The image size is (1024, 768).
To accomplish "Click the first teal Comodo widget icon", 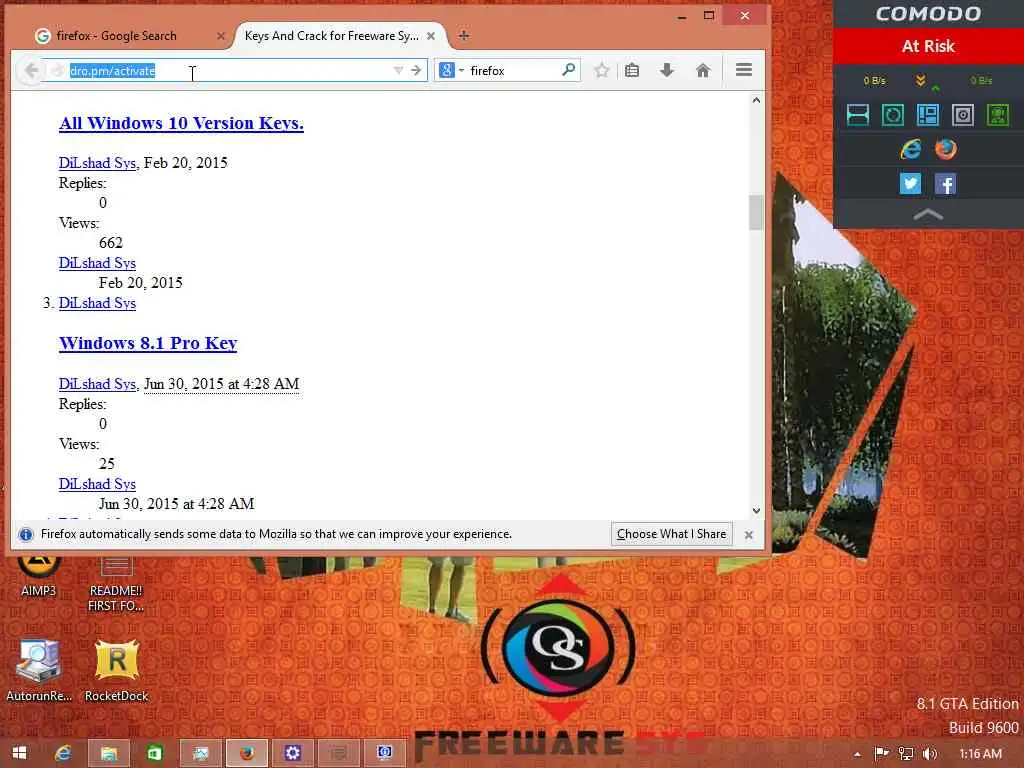I will (x=857, y=115).
